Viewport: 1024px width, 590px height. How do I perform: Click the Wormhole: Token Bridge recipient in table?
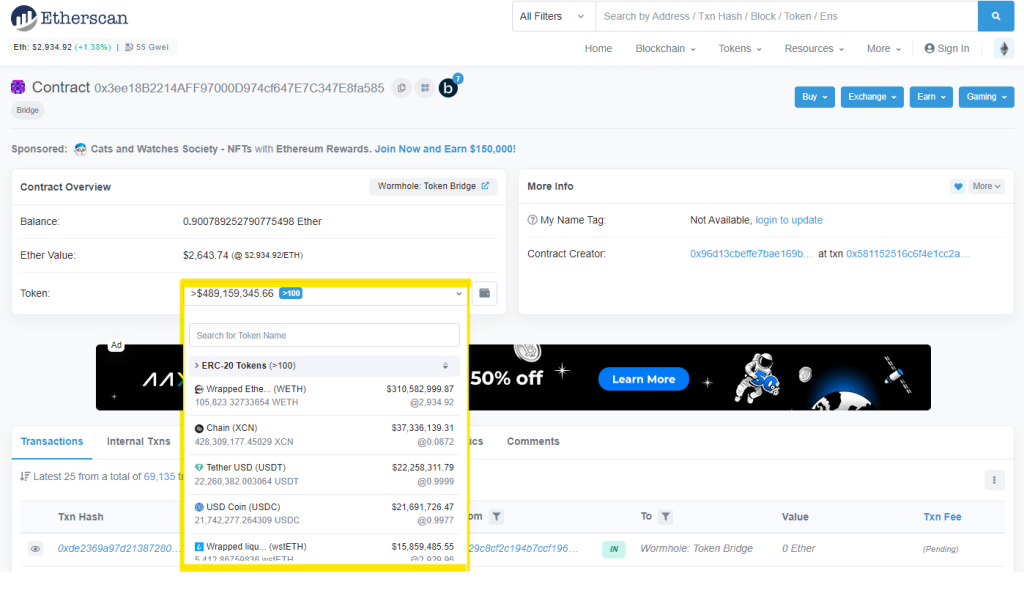tap(696, 549)
